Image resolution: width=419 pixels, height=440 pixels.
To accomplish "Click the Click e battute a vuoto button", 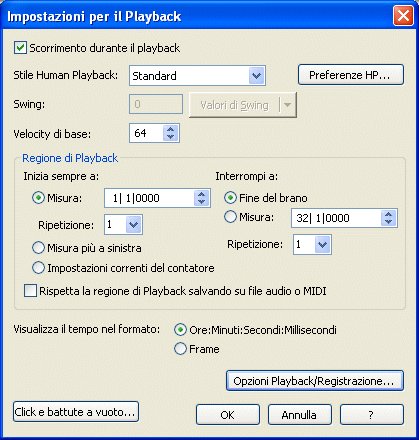I will tap(76, 412).
